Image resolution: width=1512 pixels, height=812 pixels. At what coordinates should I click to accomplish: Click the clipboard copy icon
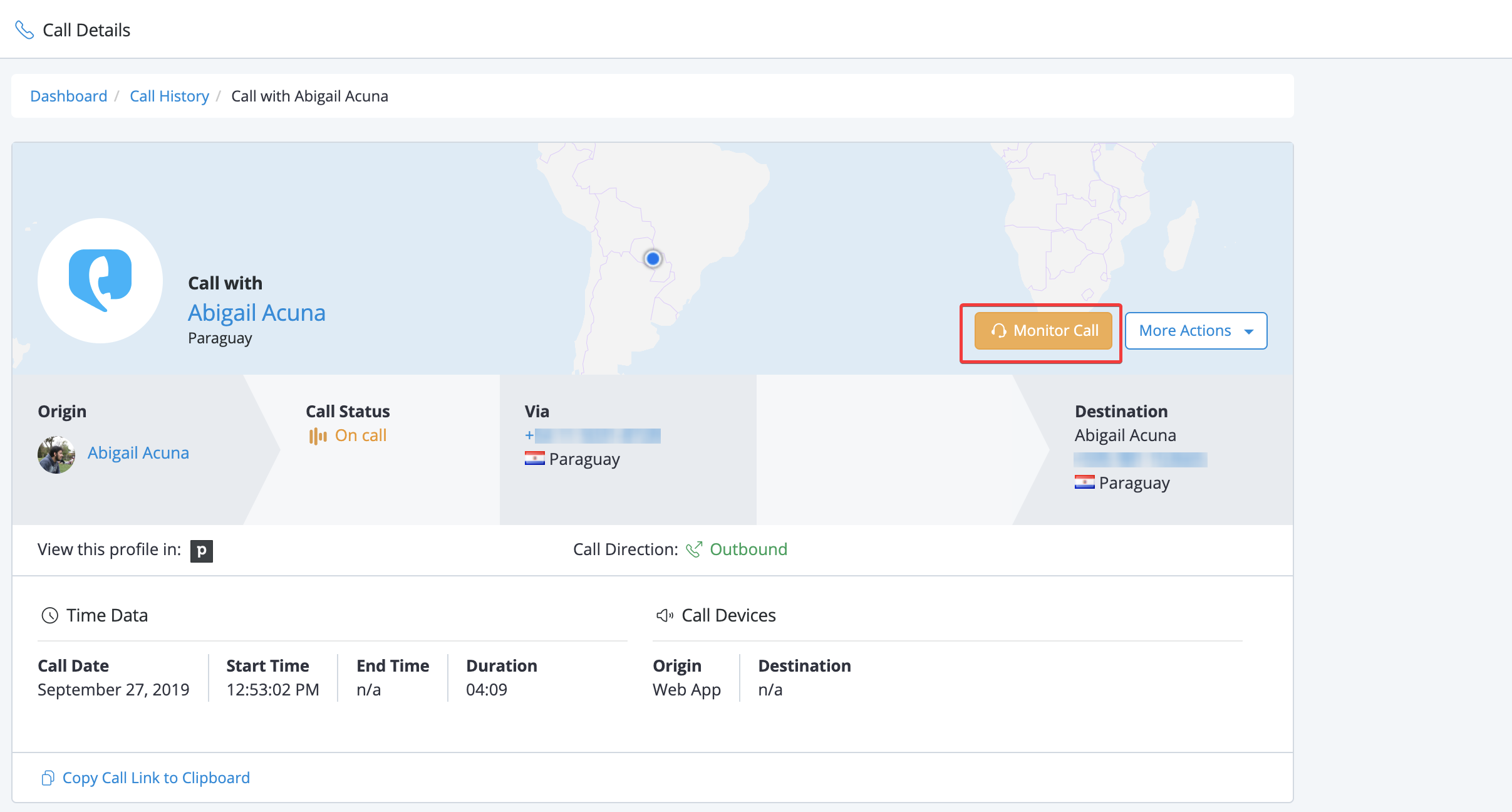point(48,778)
